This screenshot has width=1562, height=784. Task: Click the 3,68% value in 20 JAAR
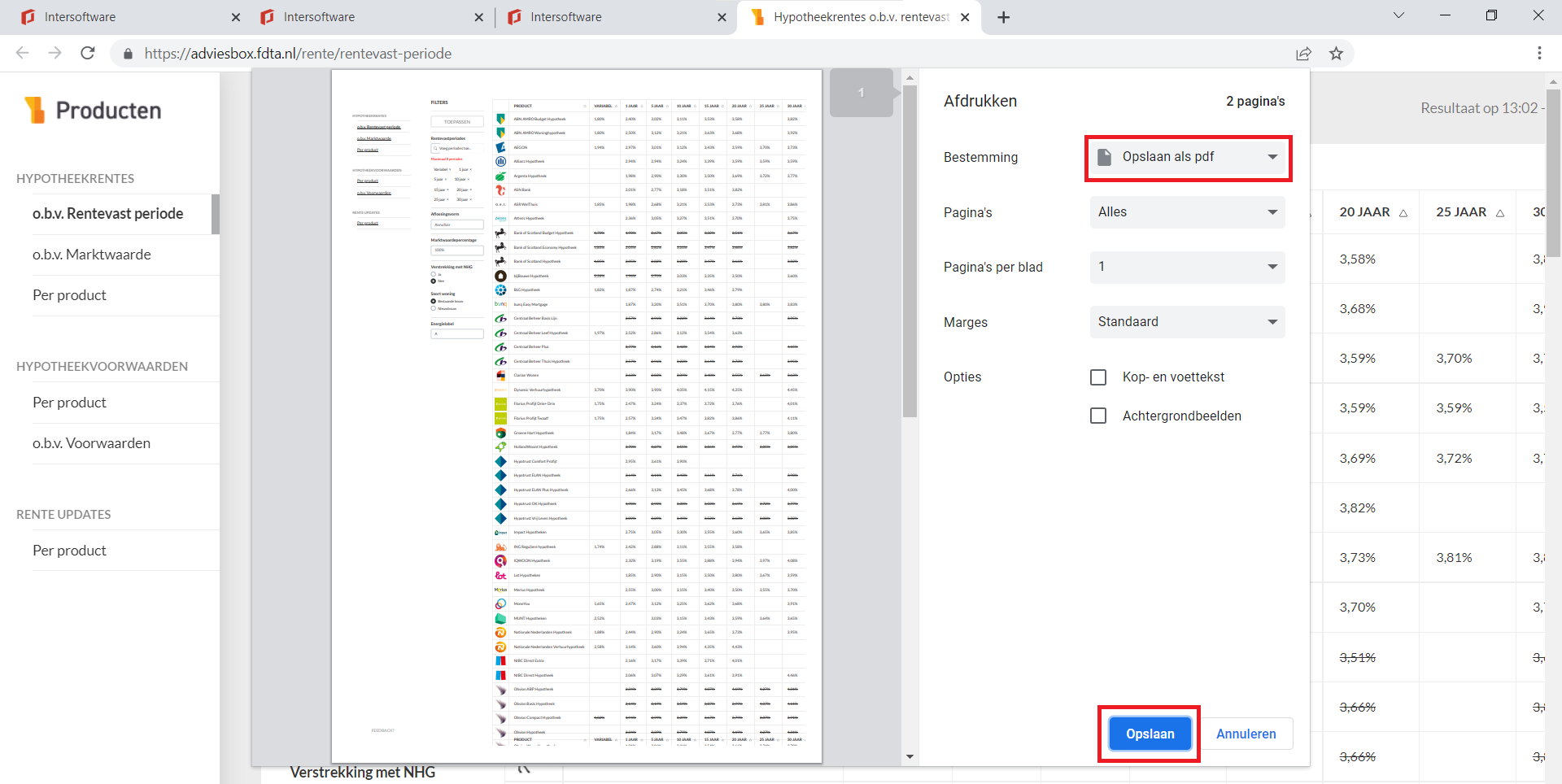1358,309
